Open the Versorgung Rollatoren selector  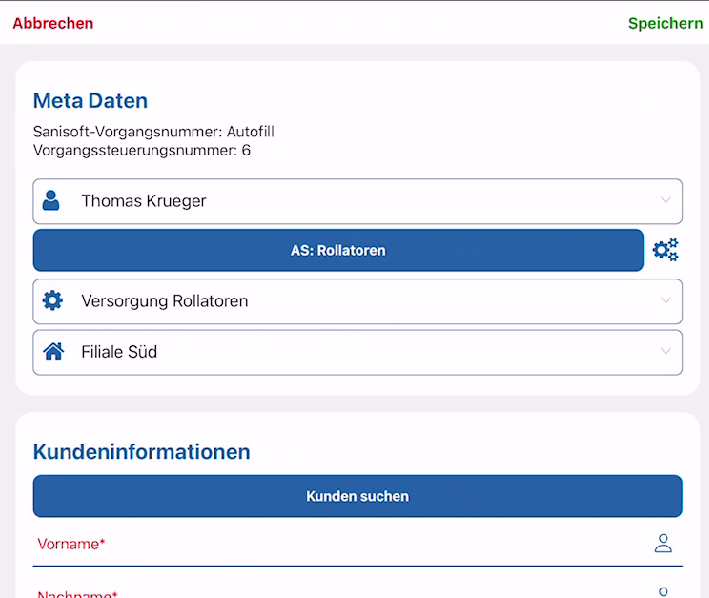(358, 301)
